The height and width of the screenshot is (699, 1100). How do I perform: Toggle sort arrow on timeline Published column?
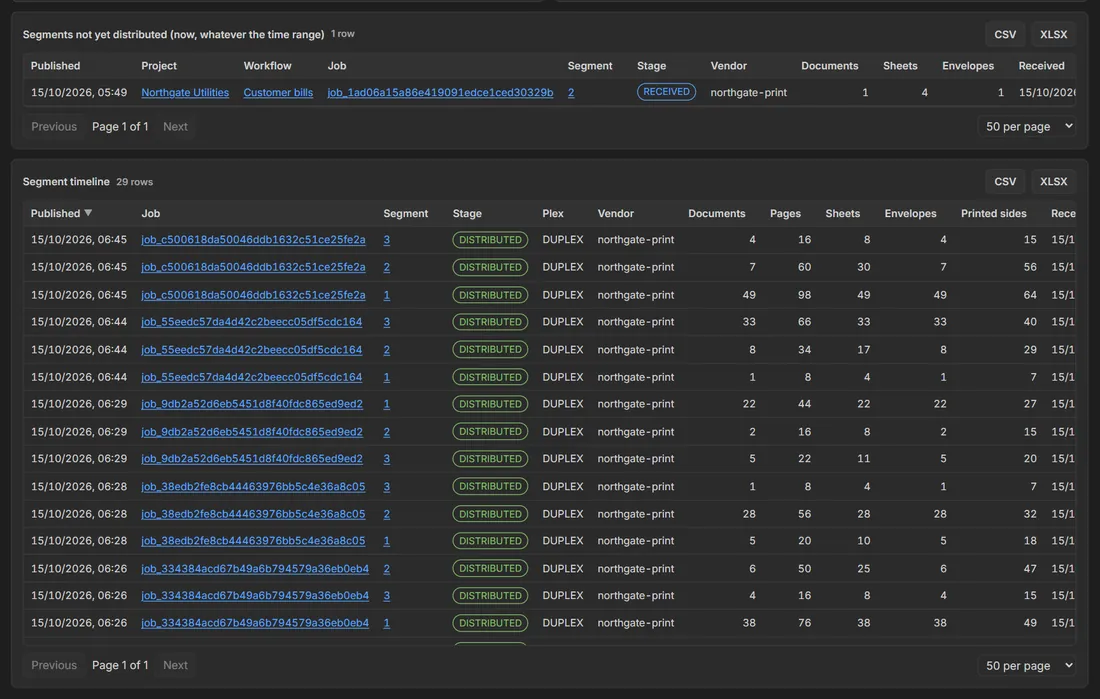point(88,213)
